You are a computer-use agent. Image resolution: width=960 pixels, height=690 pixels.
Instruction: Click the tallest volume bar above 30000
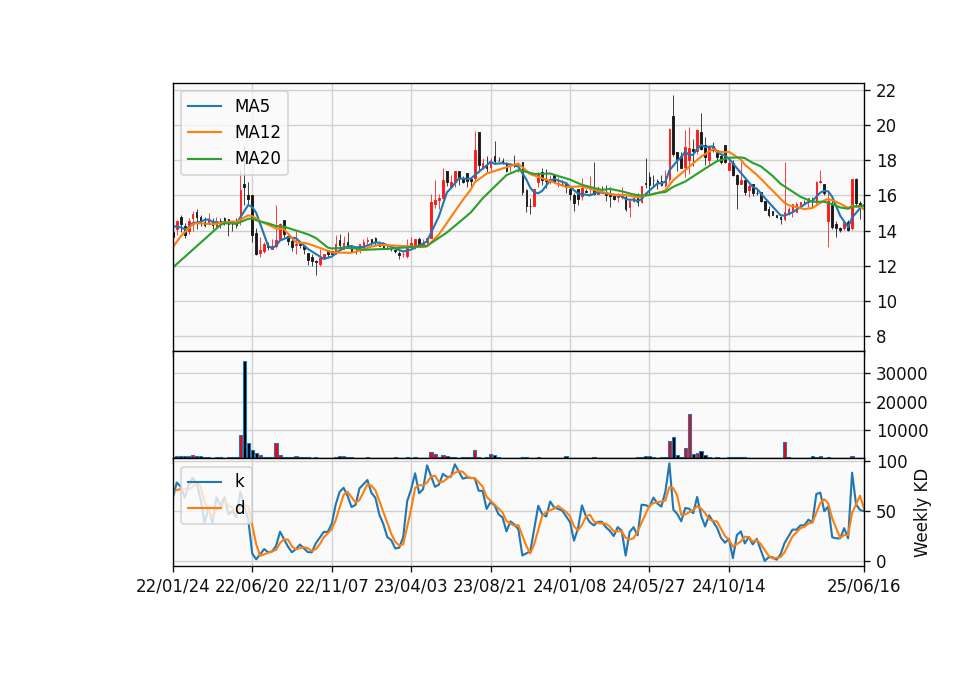245,410
